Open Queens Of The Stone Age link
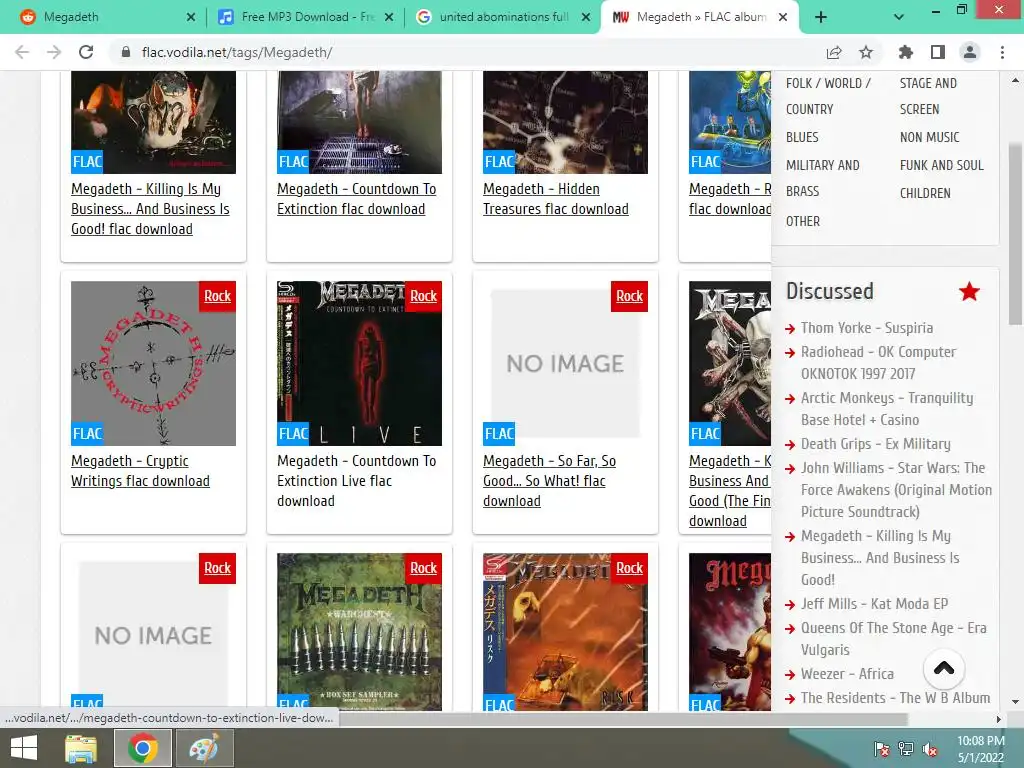The height and width of the screenshot is (768, 1024). click(893, 639)
